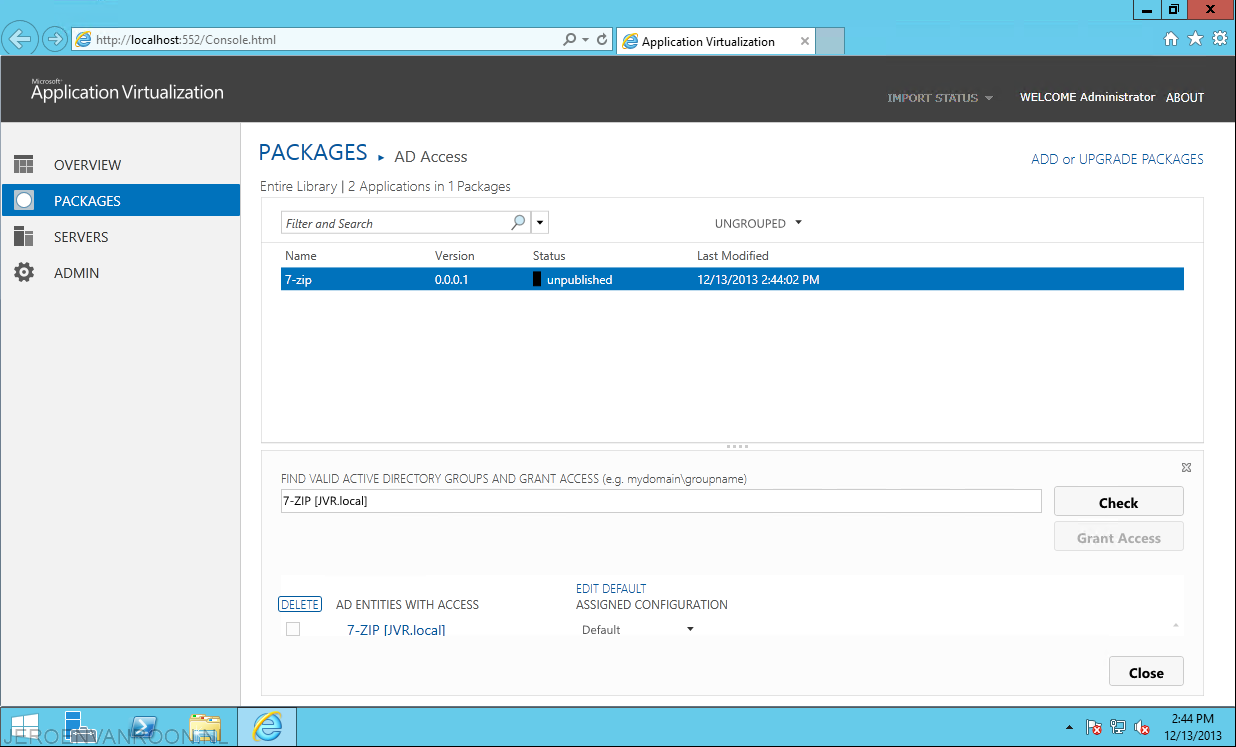Open File Explorer from the taskbar
Image resolution: width=1236 pixels, height=747 pixels.
[205, 727]
